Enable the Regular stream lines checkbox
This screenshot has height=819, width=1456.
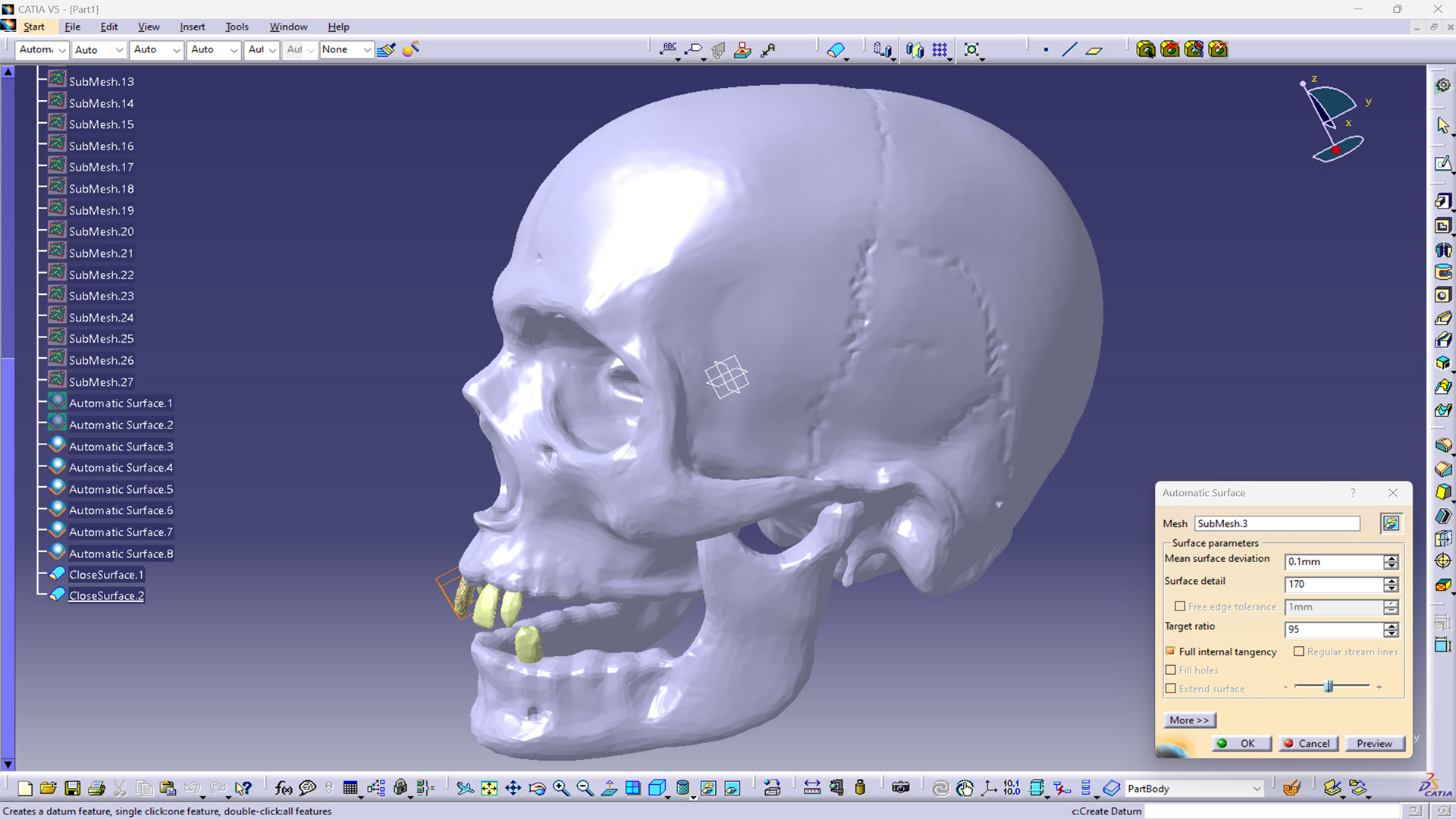pos(1299,651)
